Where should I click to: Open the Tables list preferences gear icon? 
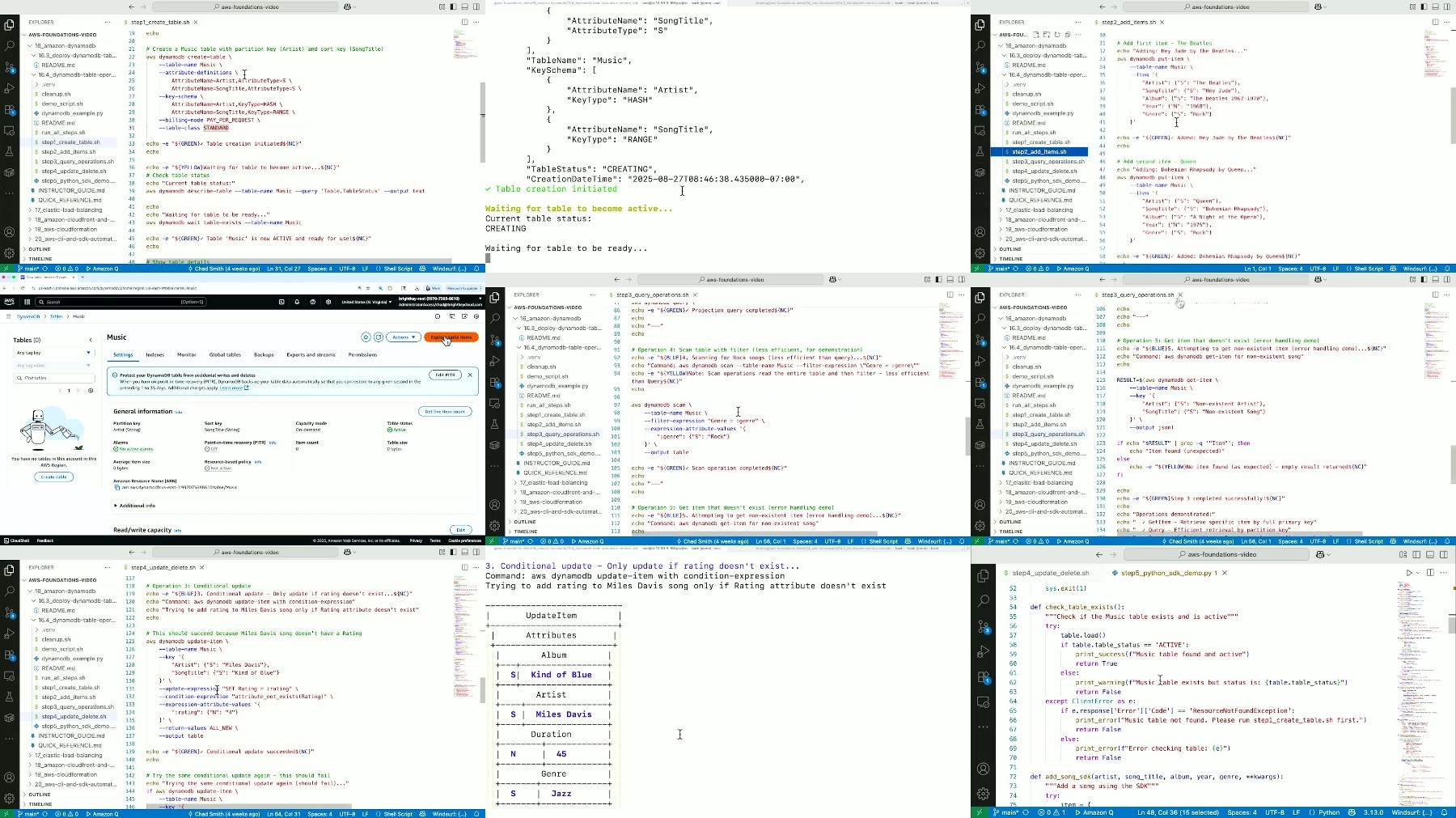click(x=90, y=391)
